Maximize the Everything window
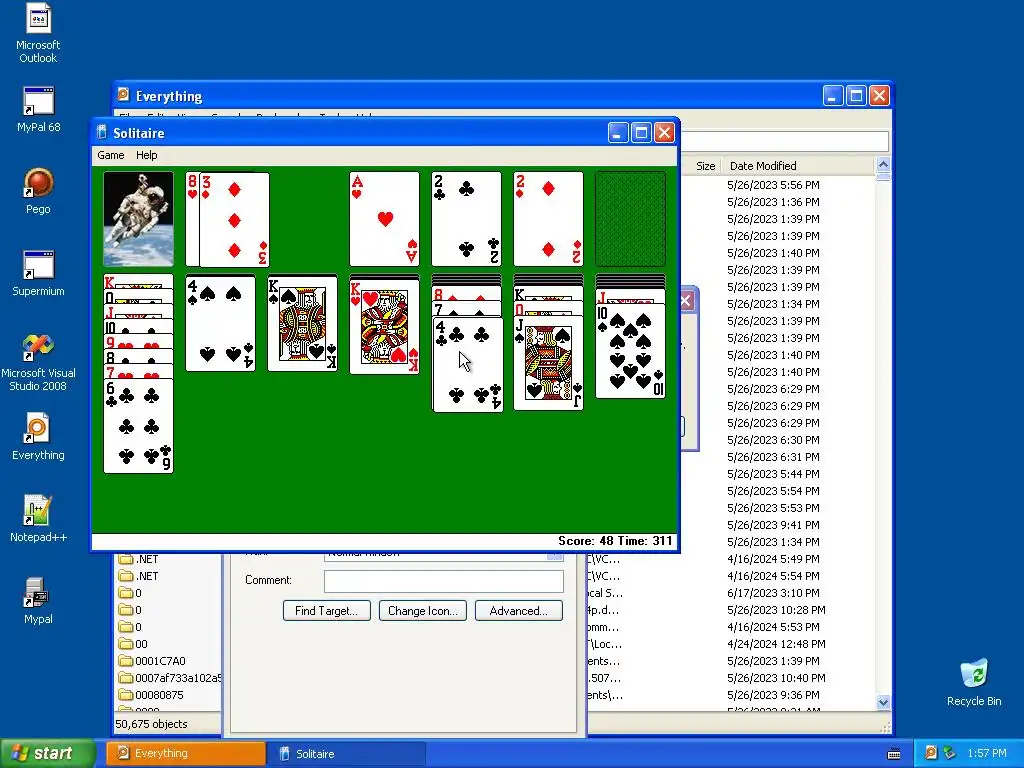 pyautogui.click(x=856, y=96)
